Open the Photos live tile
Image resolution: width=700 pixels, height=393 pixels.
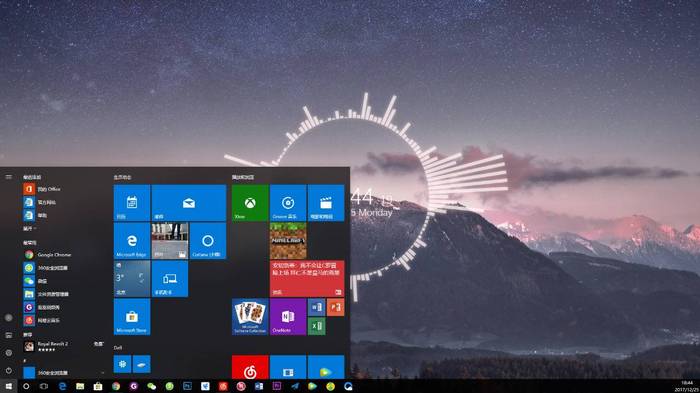point(170,241)
